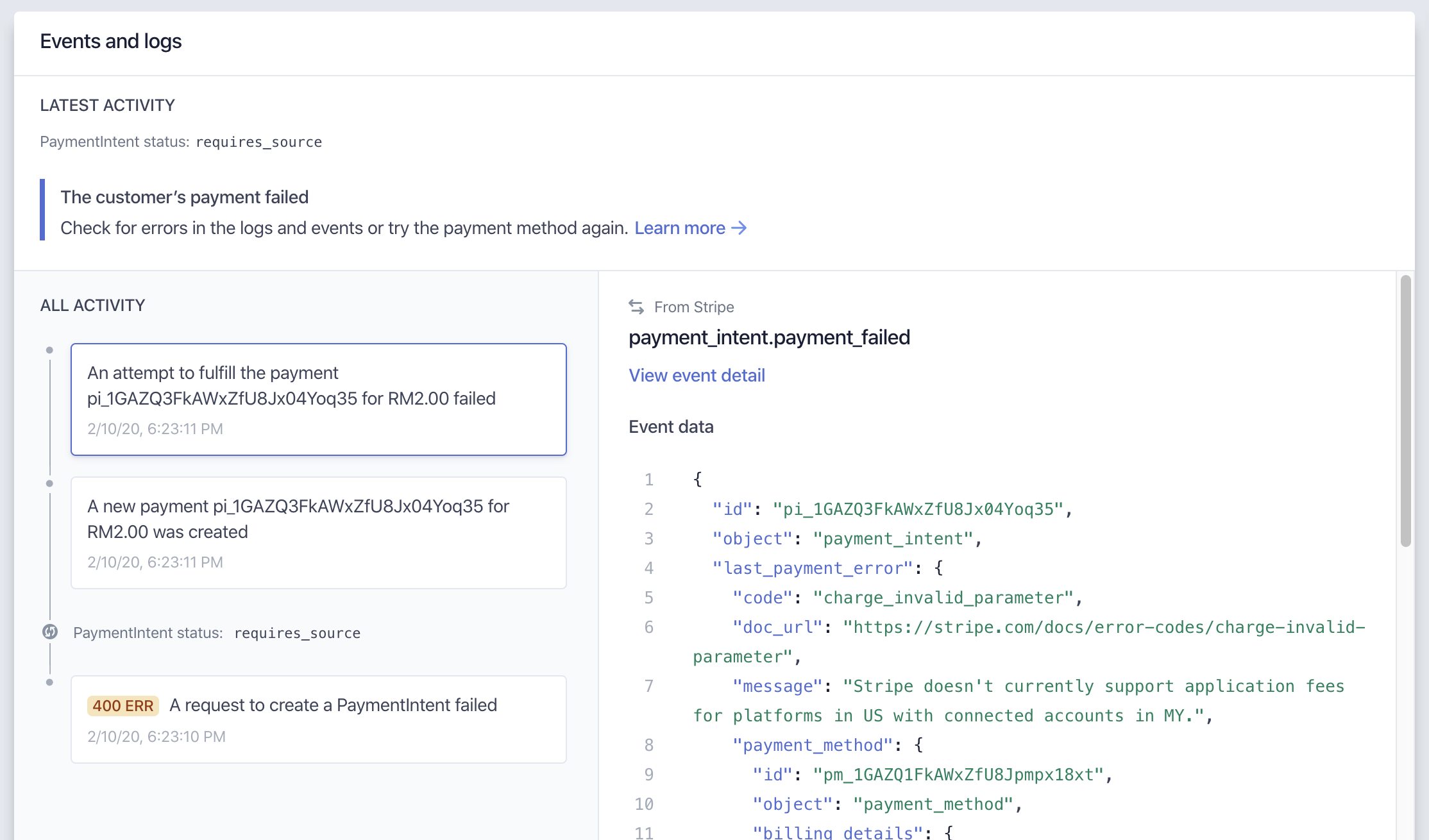Open View event detail

(697, 375)
